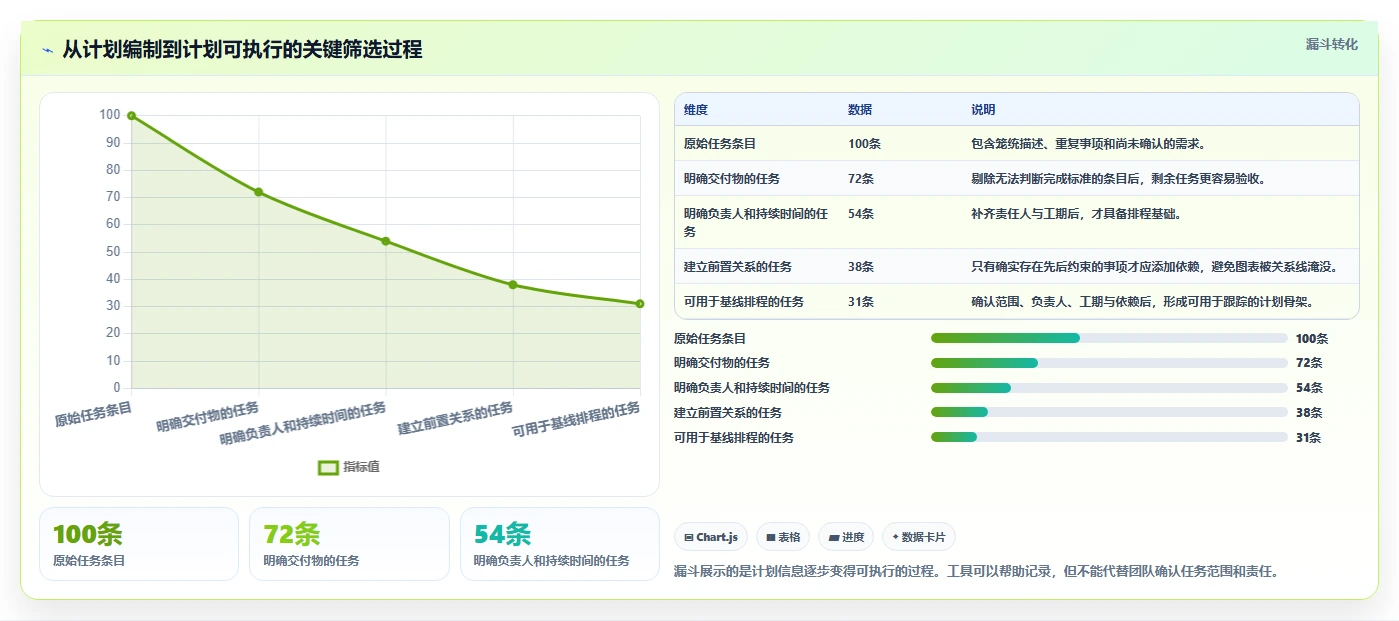Image resolution: width=1399 pixels, height=621 pixels.
Task: Click the 数据 column header
Action: point(860,110)
